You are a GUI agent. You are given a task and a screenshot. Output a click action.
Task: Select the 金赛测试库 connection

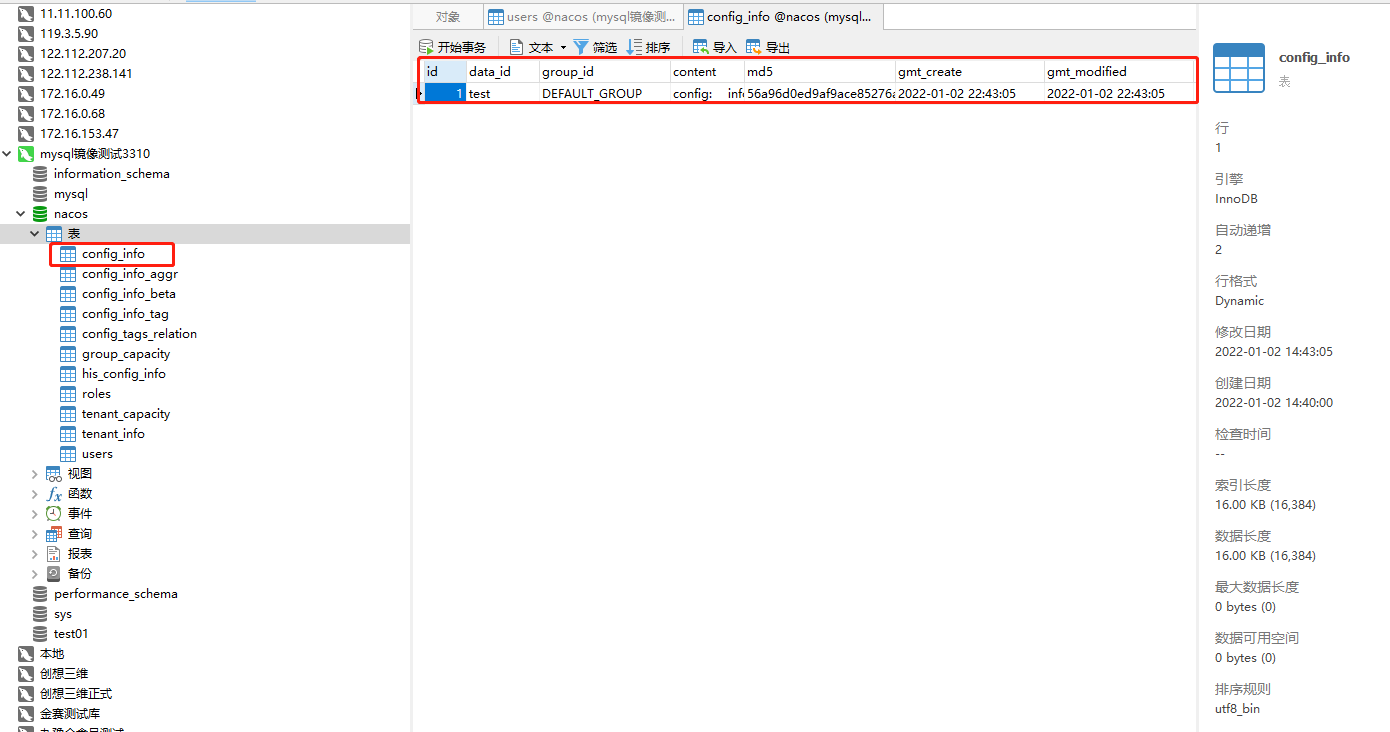[70, 714]
